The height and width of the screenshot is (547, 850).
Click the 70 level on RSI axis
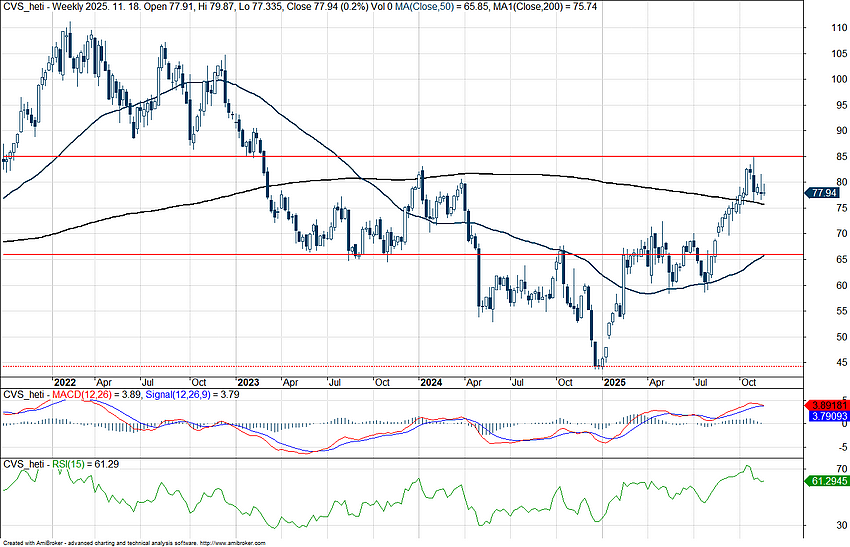pyautogui.click(x=815, y=468)
